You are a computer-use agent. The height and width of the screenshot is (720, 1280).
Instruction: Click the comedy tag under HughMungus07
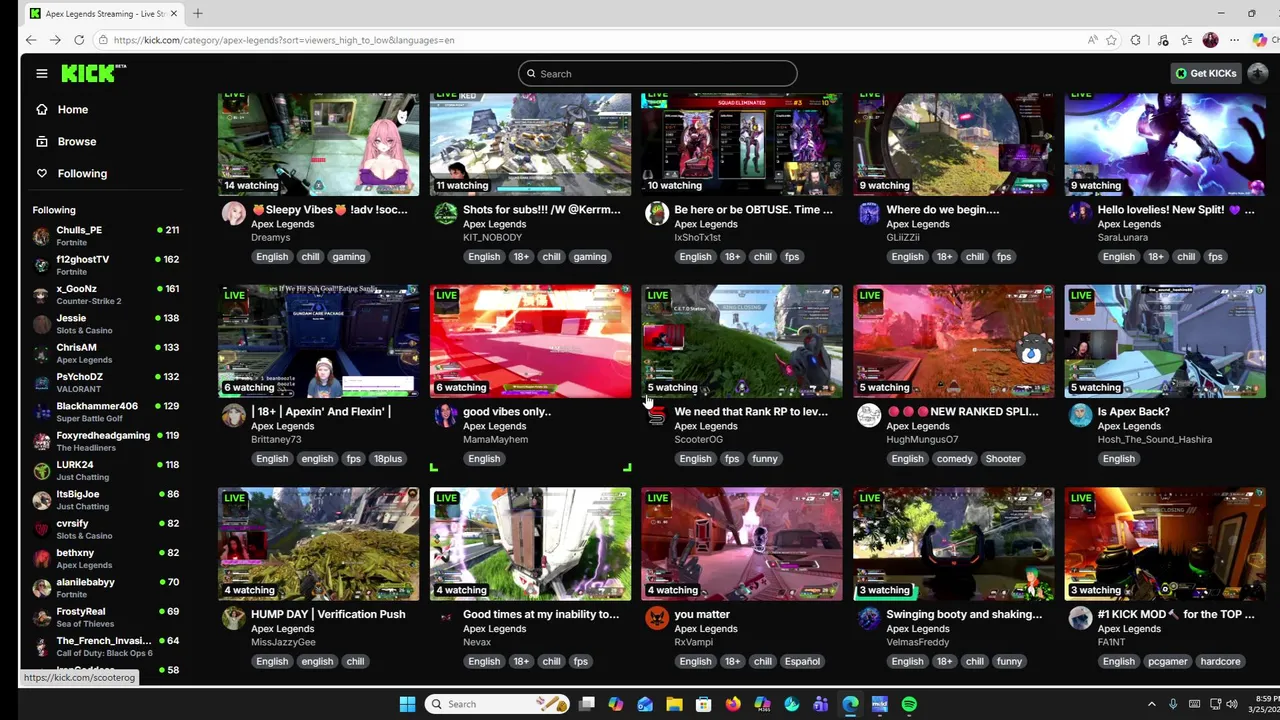[x=954, y=459]
